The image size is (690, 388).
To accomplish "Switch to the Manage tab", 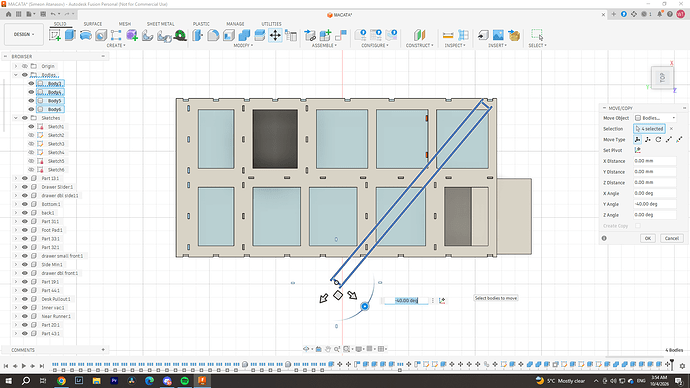I will (235, 24).
